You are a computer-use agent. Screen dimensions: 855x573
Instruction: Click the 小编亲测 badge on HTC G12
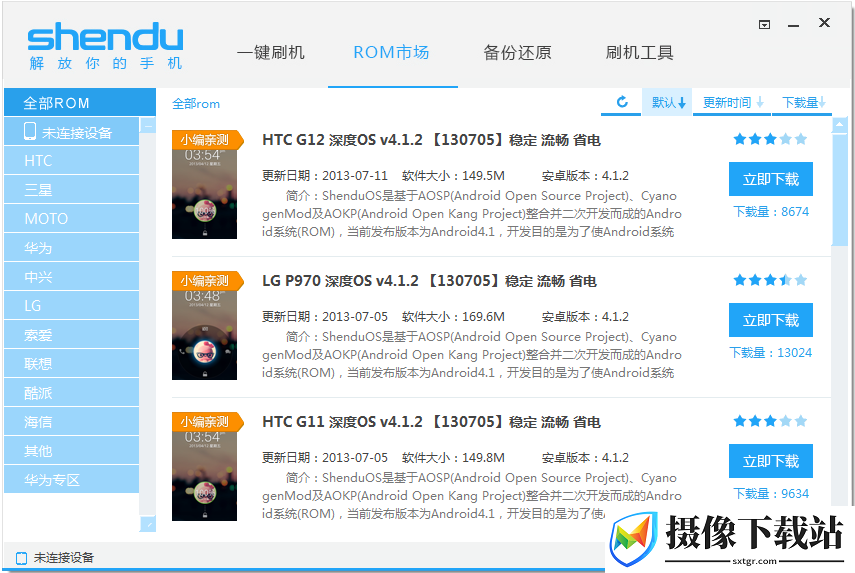point(206,140)
